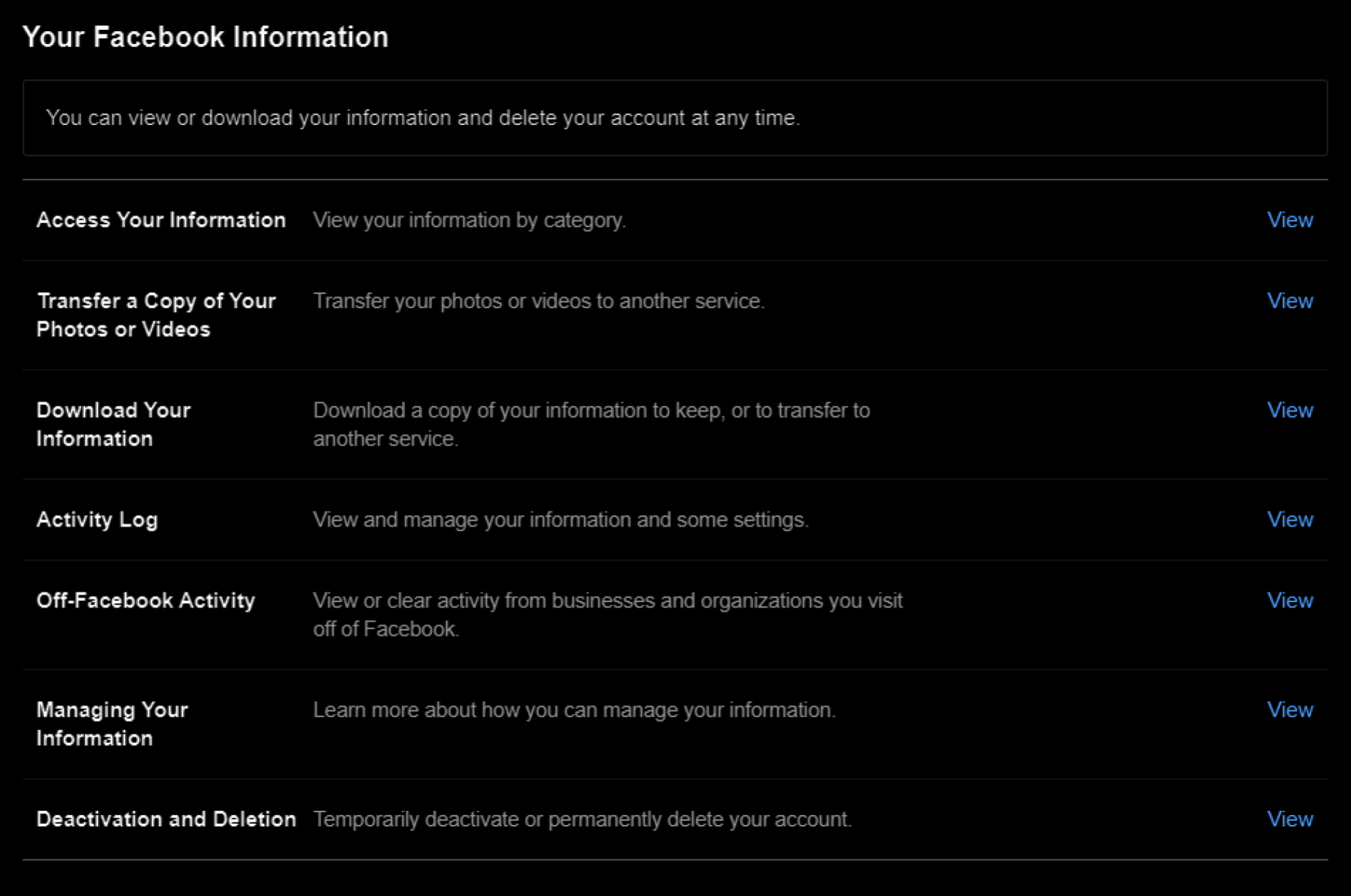Click 'View or clear activity from businesses' text
This screenshot has width=1351, height=896.
pyautogui.click(x=608, y=614)
